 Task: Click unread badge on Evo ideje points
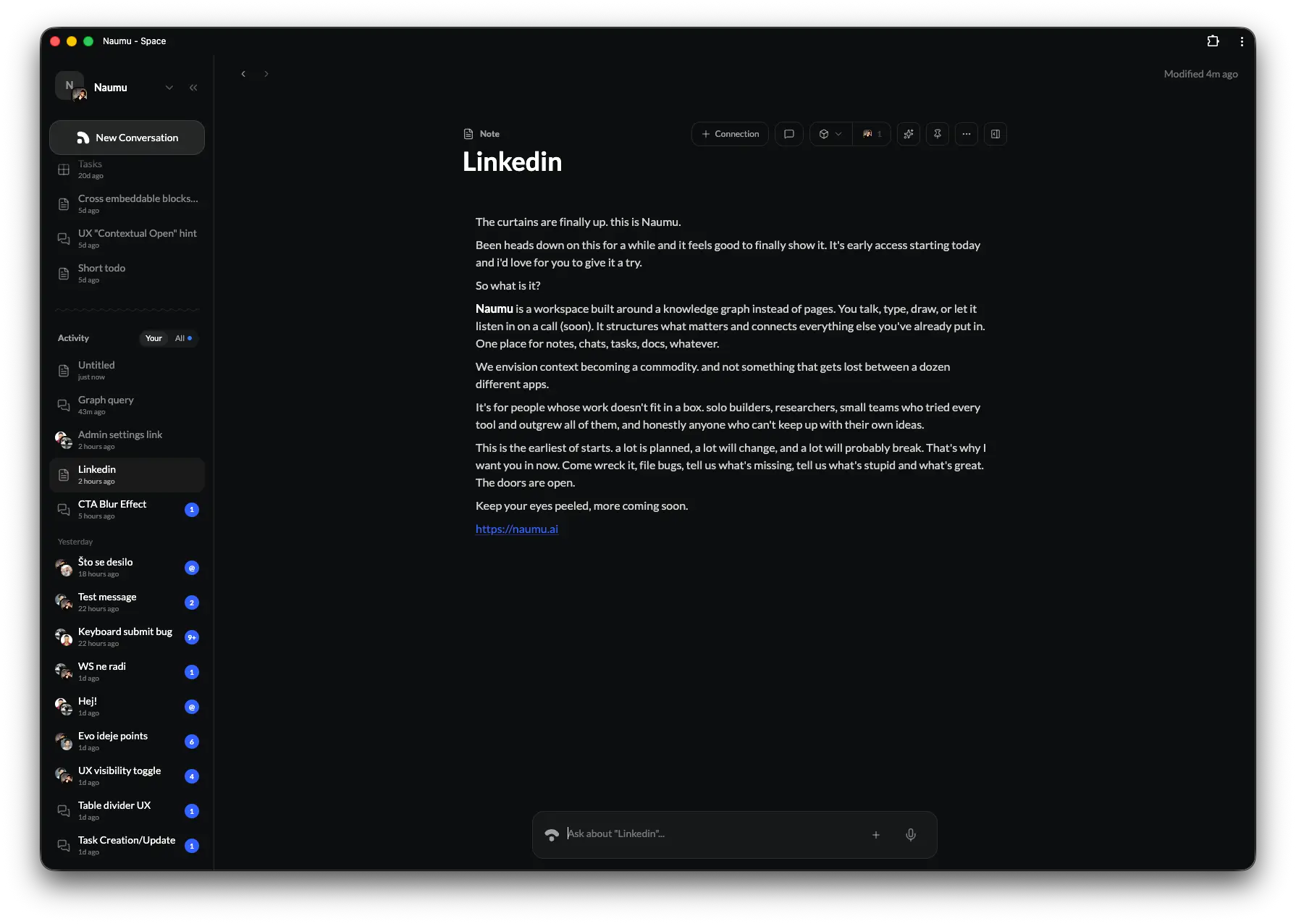pyautogui.click(x=192, y=742)
